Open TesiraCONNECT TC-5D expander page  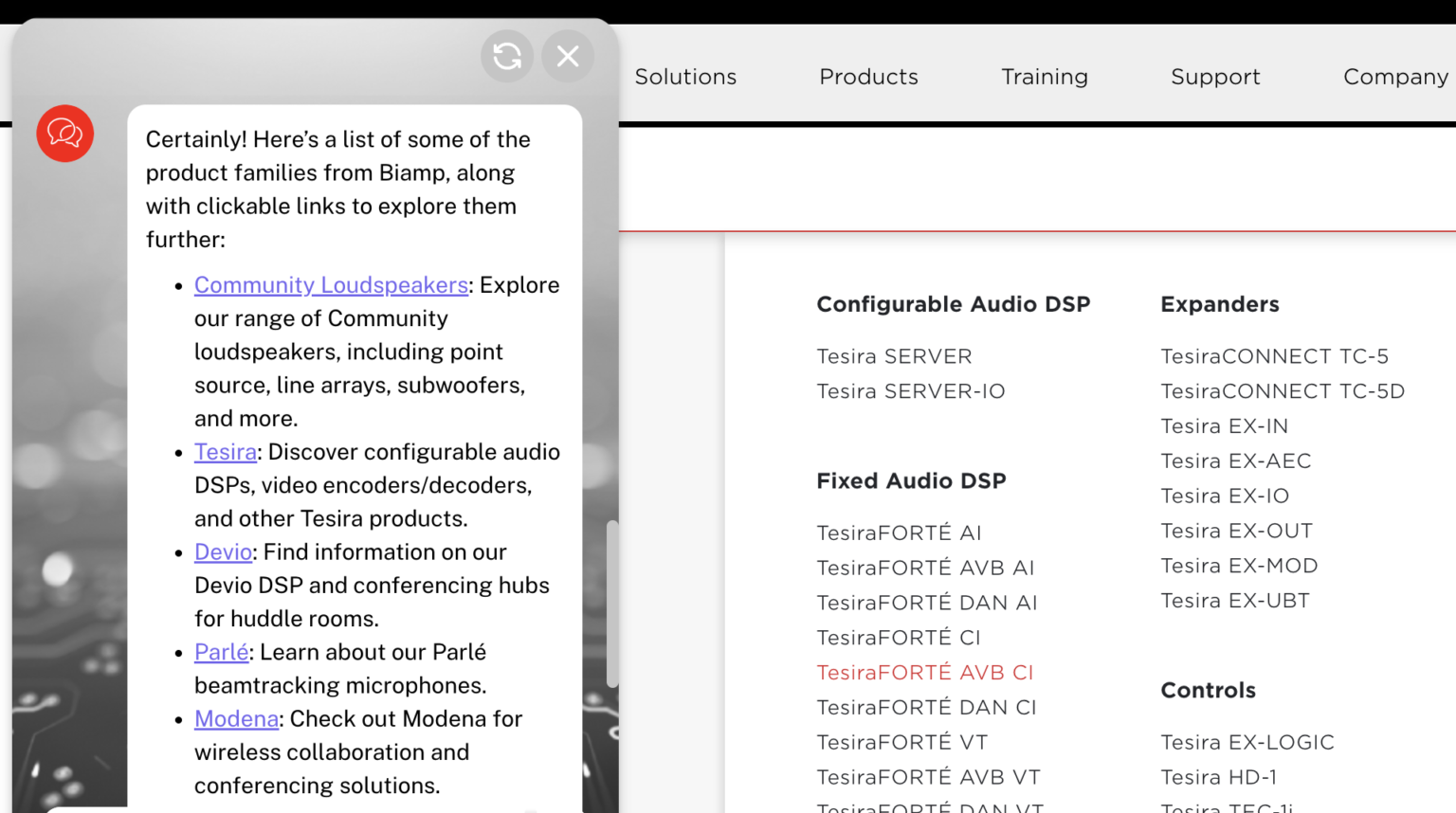click(x=1282, y=391)
